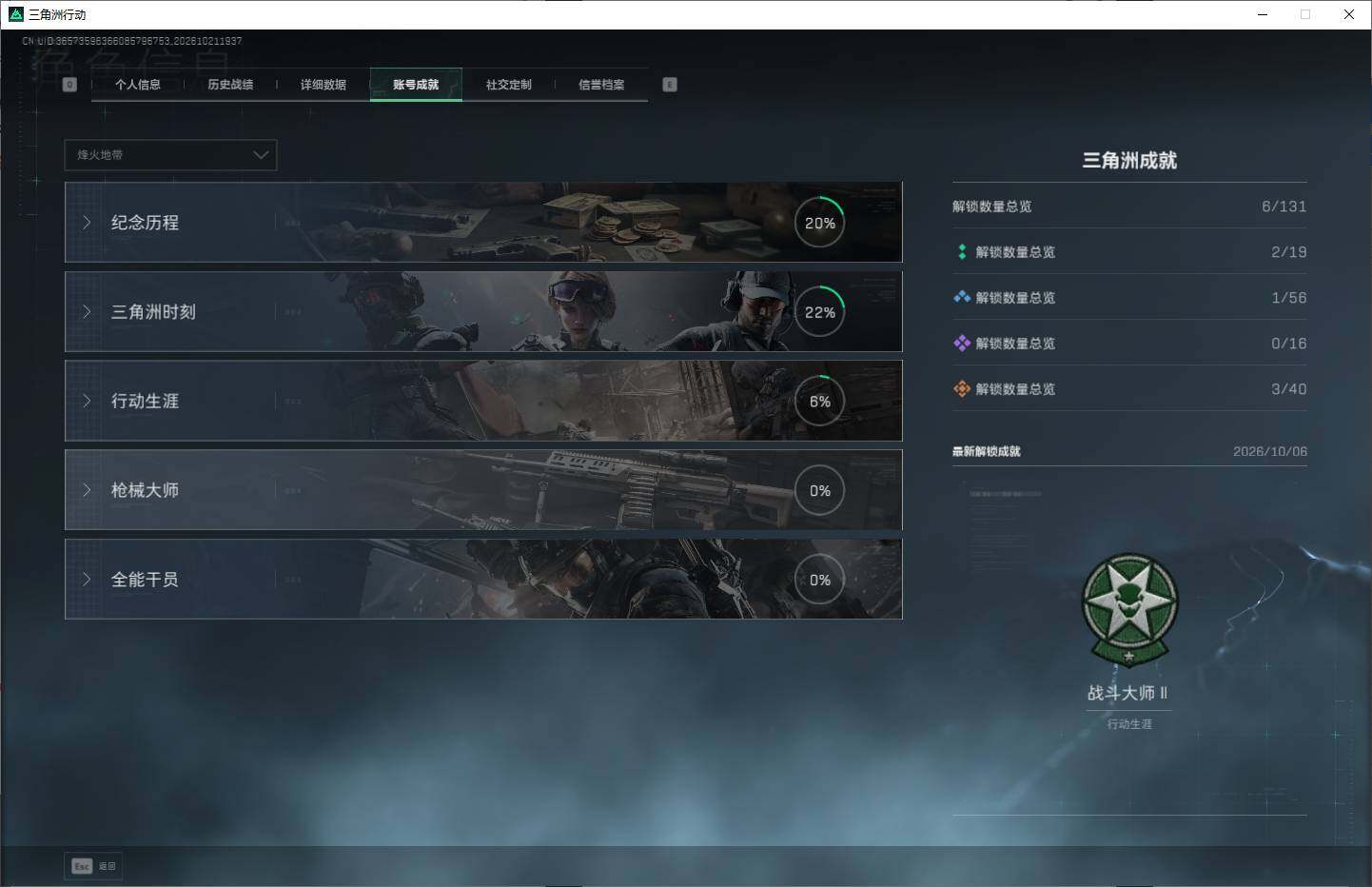The image size is (1372, 887).
Task: Click the 0% progress ring for 全能干员
Action: coord(820,580)
